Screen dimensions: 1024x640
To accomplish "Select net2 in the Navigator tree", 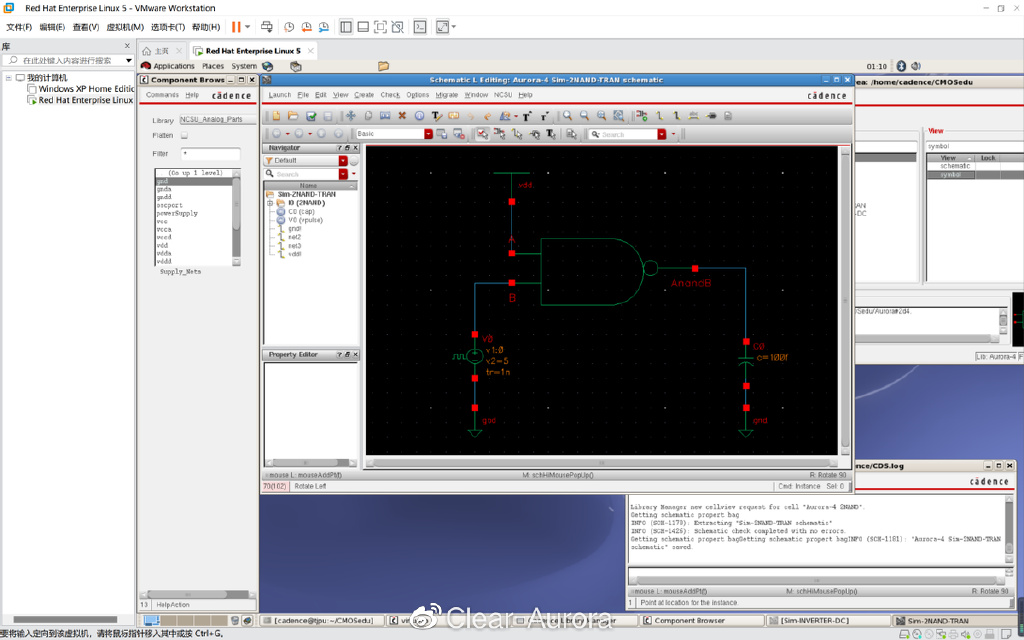I will pos(294,237).
